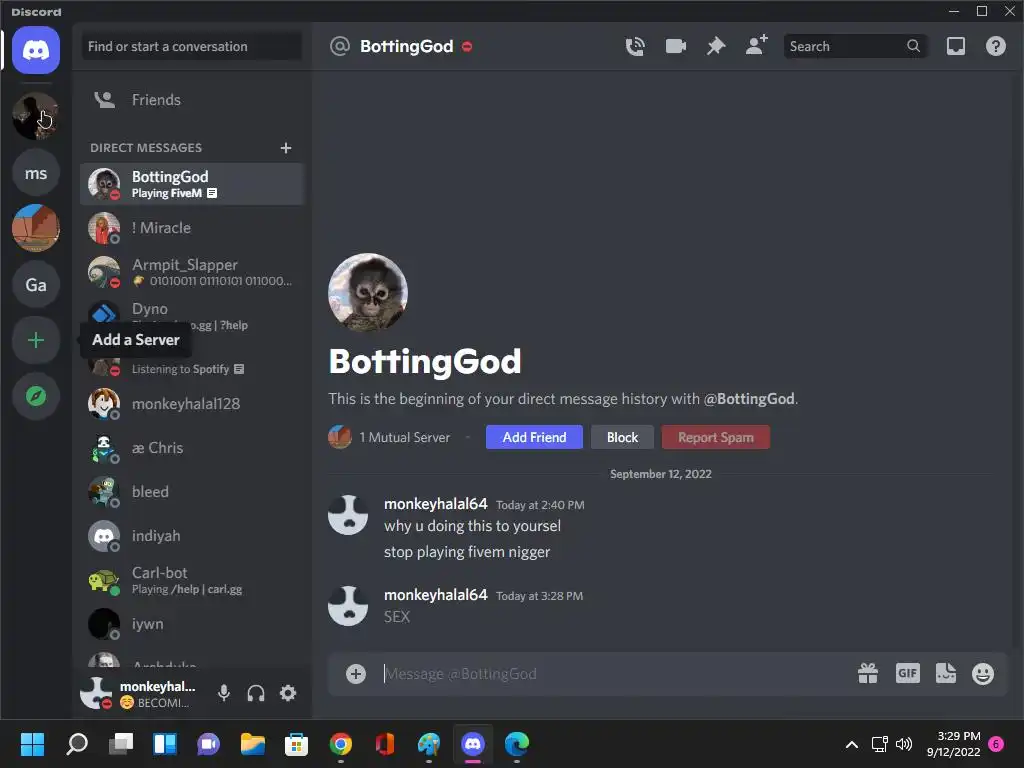This screenshot has height=768, width=1024.
Task: Focus the Message @BottingGod input
Action: tap(614, 673)
